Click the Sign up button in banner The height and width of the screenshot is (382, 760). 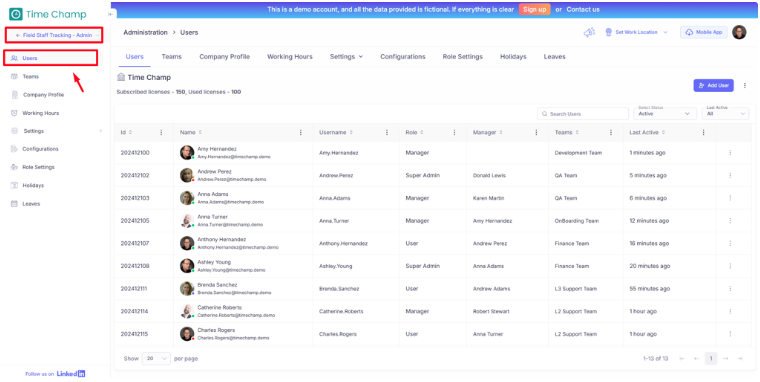point(535,9)
